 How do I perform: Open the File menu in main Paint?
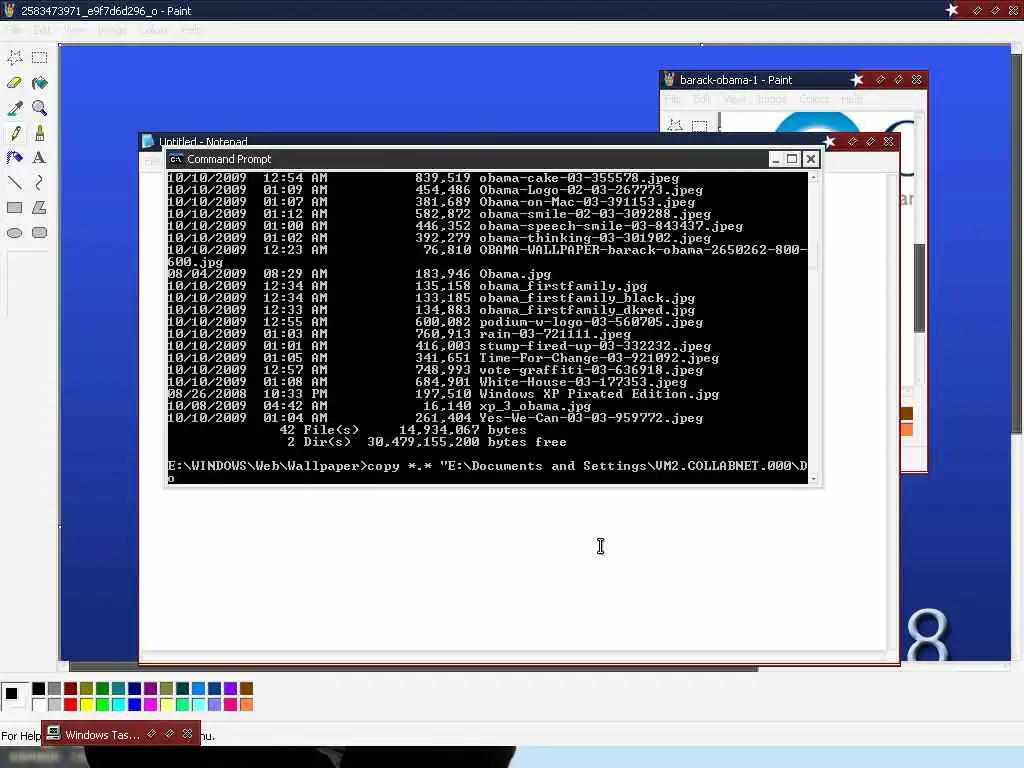[14, 30]
